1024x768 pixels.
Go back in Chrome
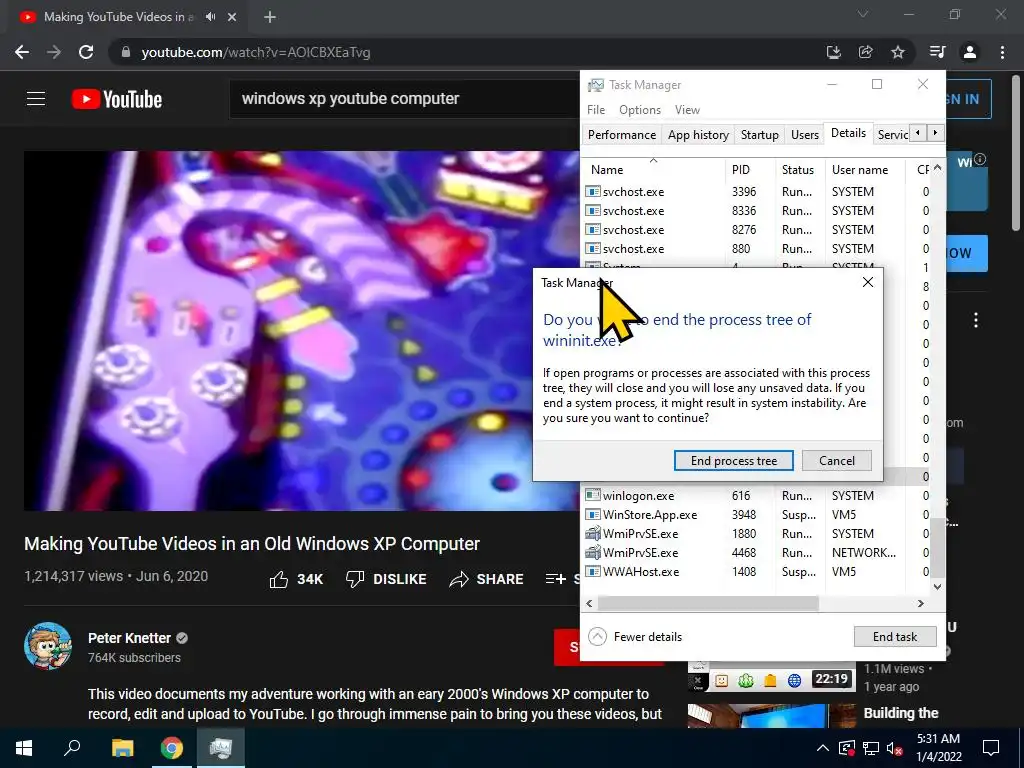click(22, 52)
